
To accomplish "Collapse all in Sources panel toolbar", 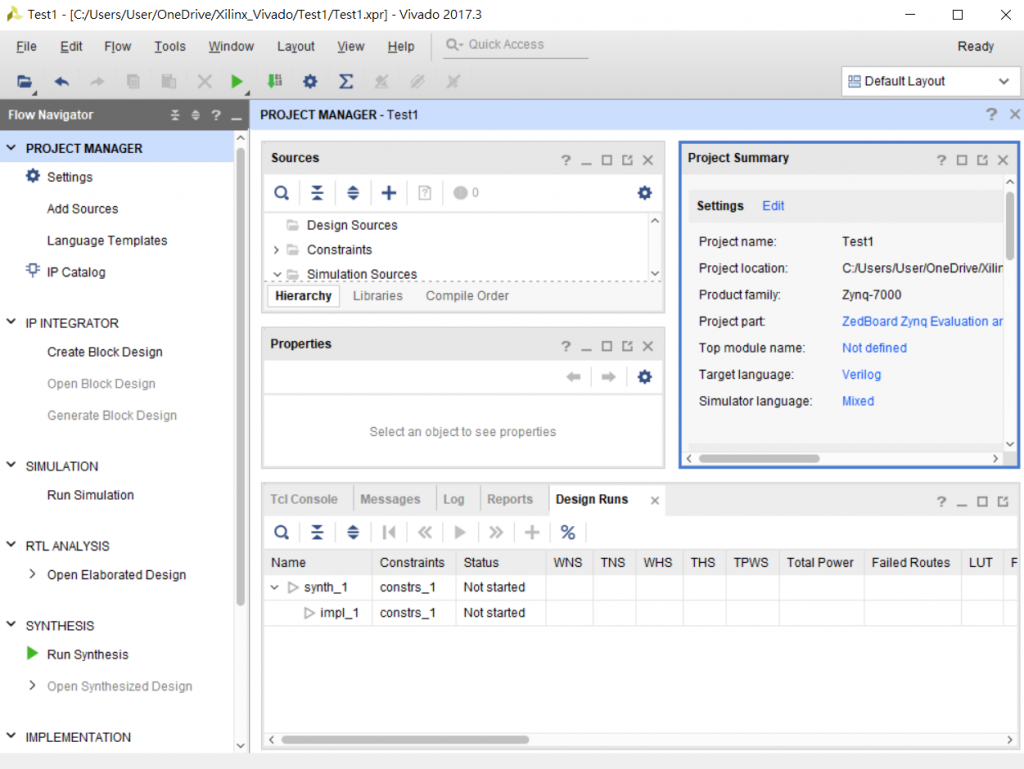I will [x=317, y=193].
